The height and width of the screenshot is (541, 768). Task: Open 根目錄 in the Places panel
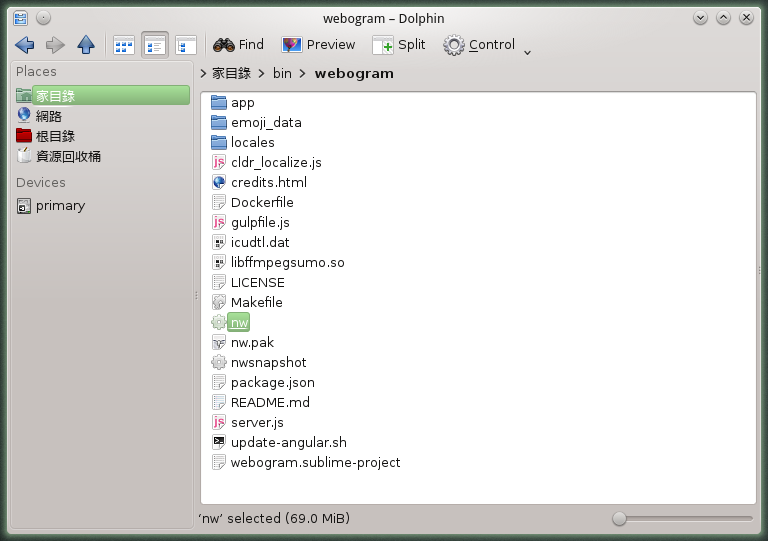coord(45,136)
